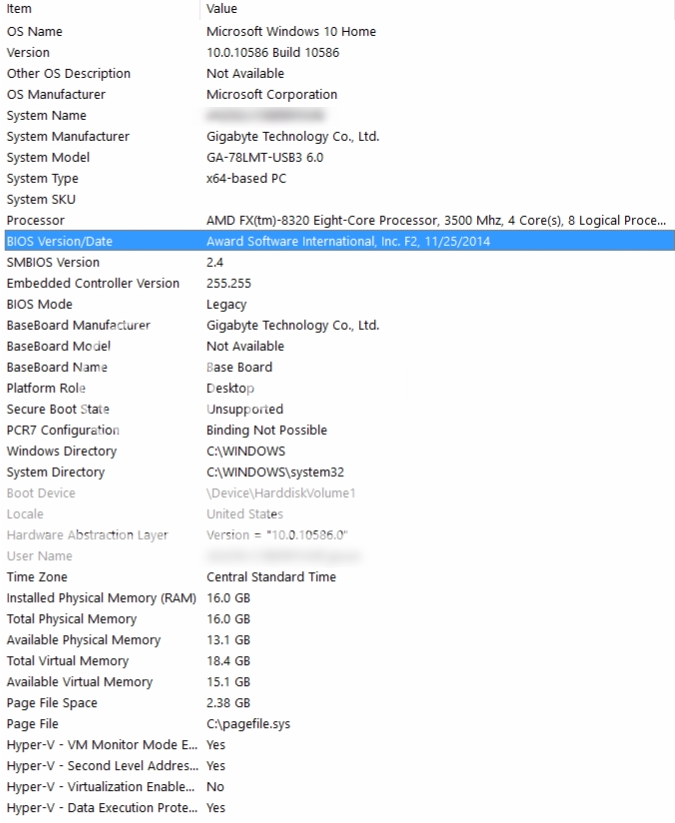Select the Processor row
The width and height of the screenshot is (675, 823).
[x=35, y=220]
